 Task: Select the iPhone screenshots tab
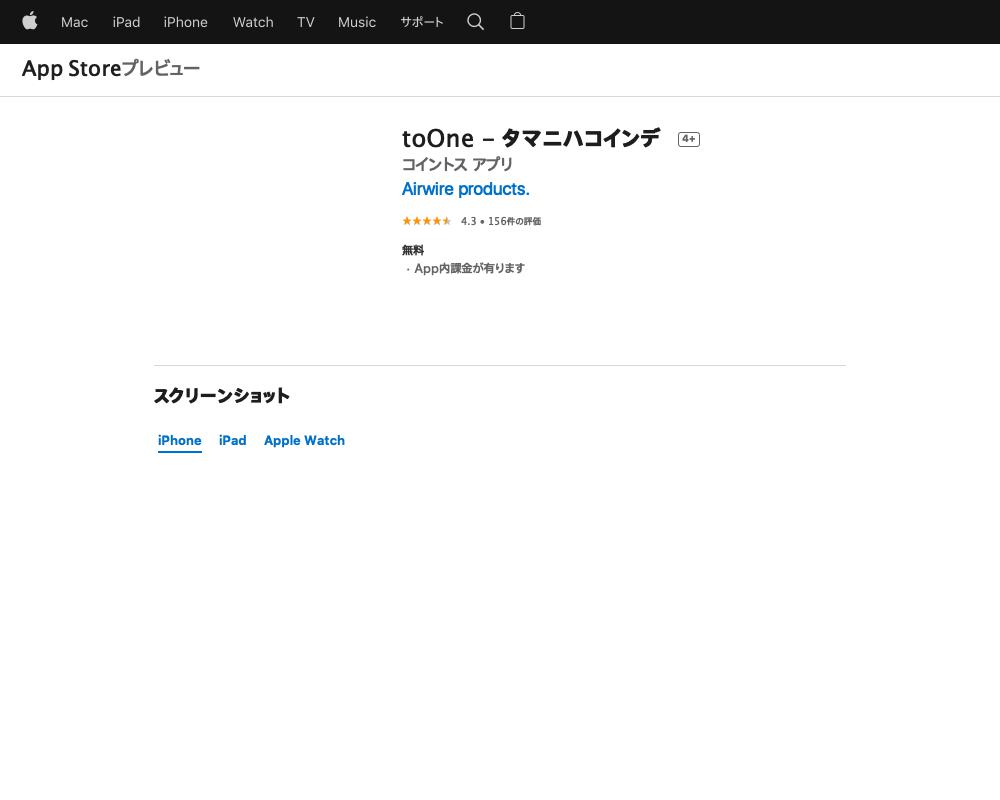coord(180,440)
